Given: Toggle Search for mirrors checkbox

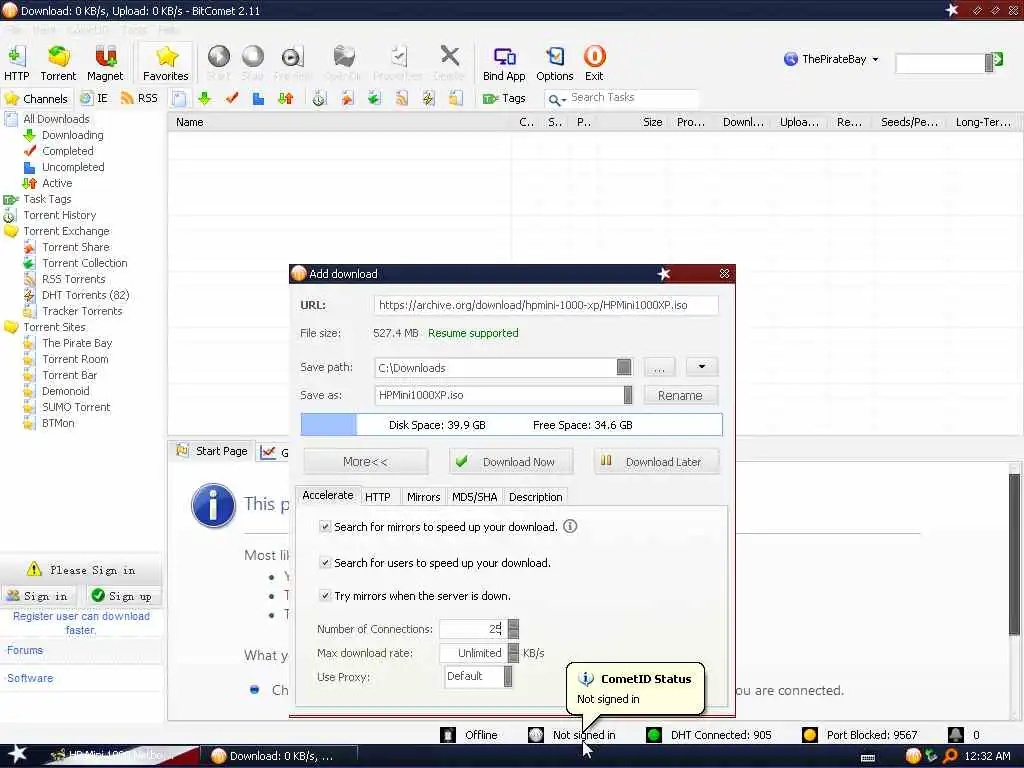Looking at the screenshot, I should coord(325,526).
